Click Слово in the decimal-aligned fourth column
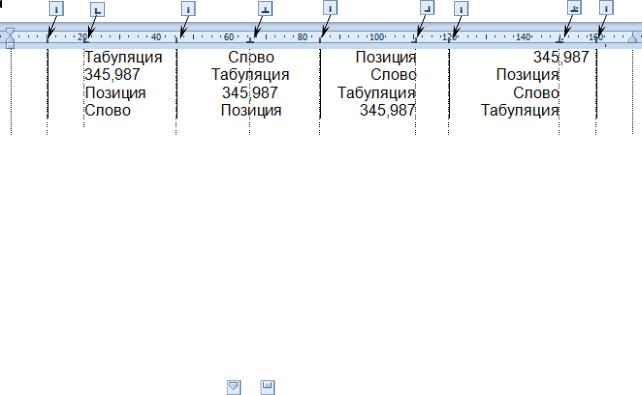The height and width of the screenshot is (395, 642). [x=536, y=93]
